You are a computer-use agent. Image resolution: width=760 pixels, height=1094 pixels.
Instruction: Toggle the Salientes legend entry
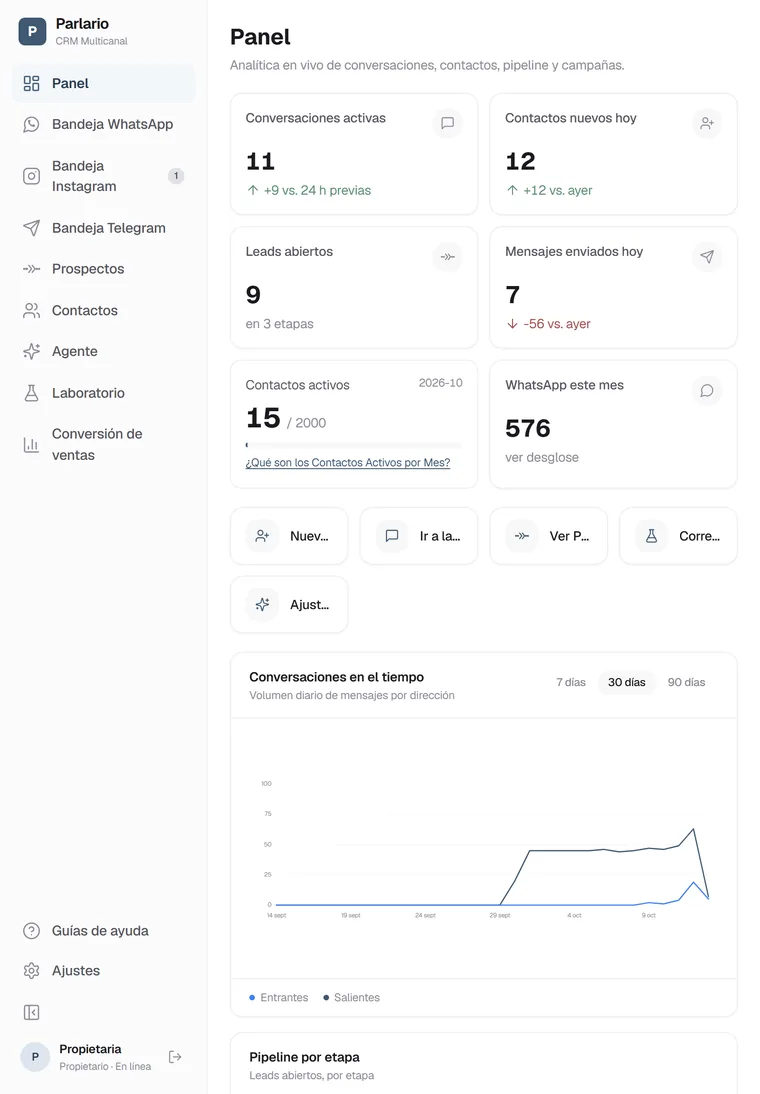352,998
